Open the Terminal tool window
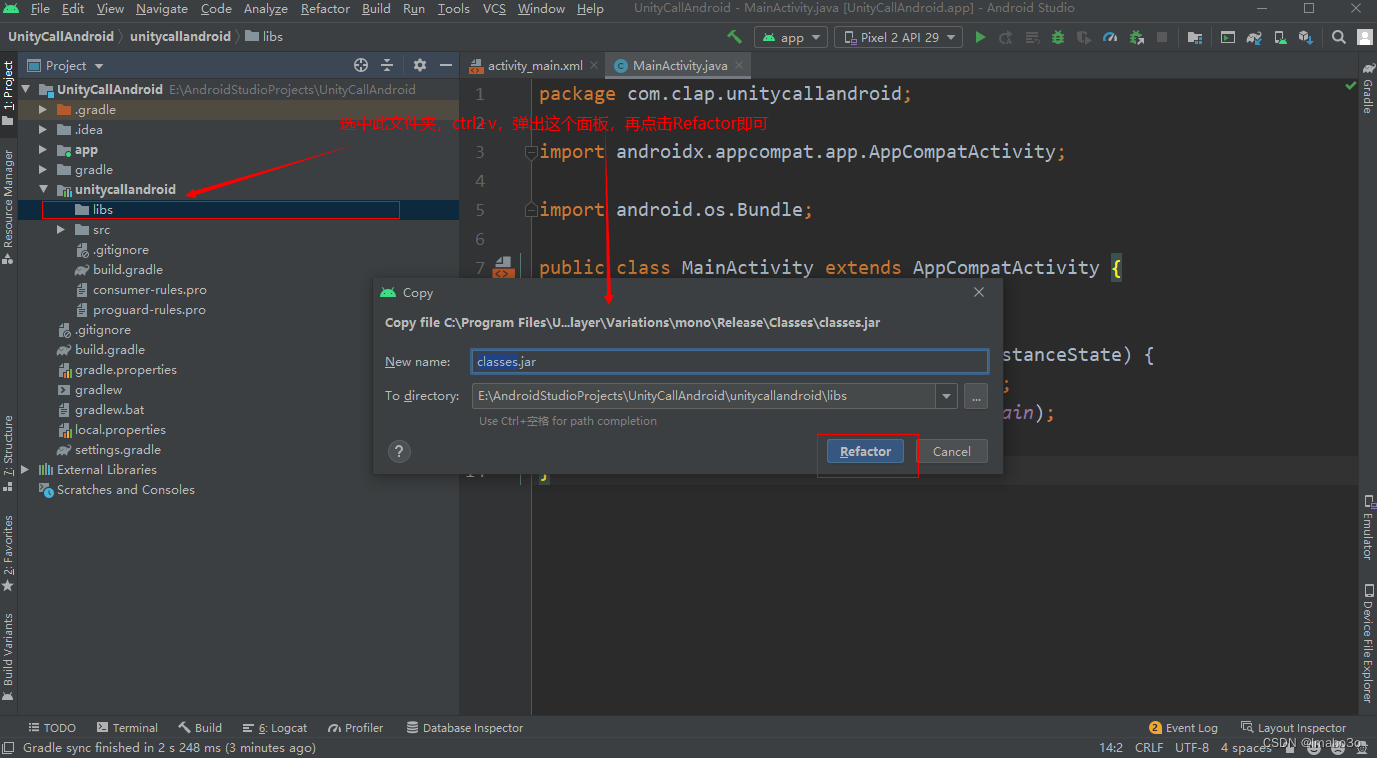 point(127,728)
